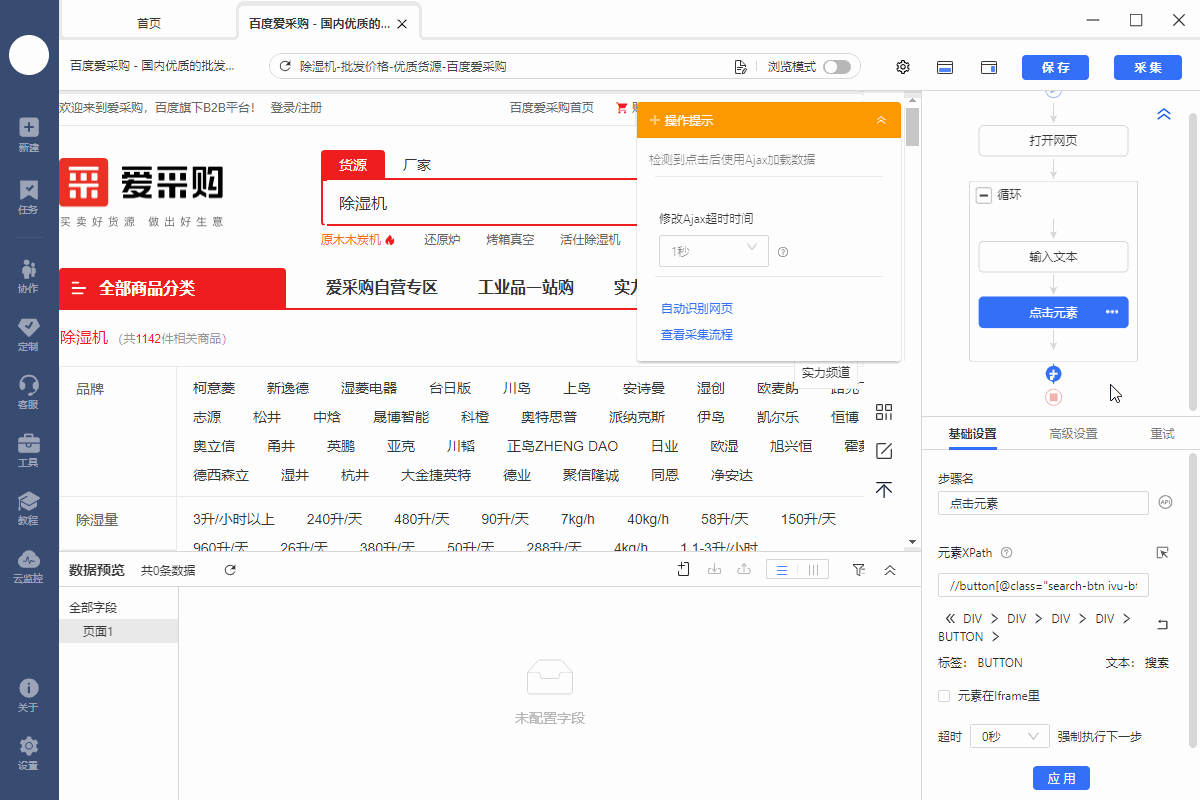
Task: Click the element picker icon beside 元素XPath
Action: (1162, 552)
